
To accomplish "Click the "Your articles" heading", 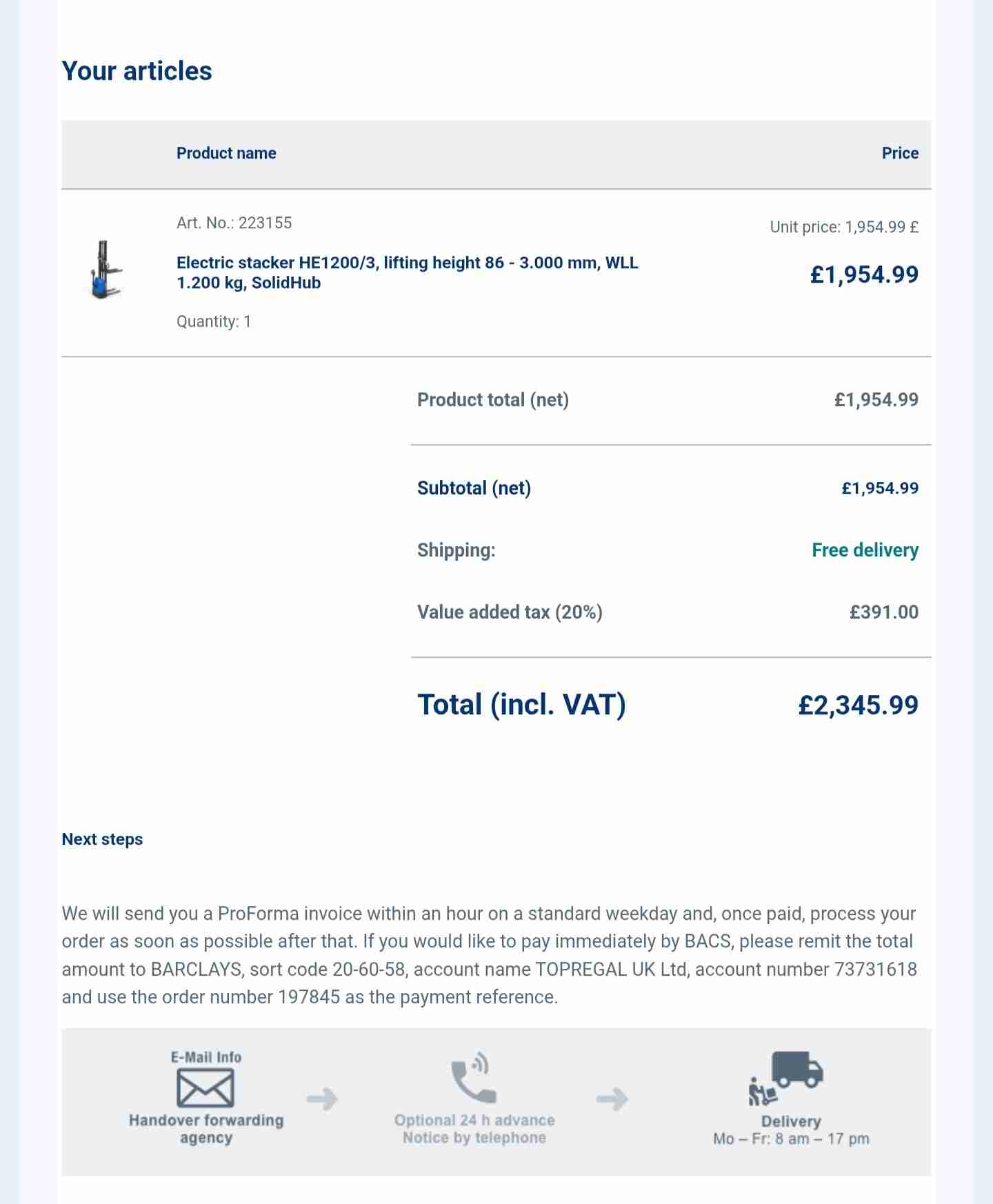I will (137, 71).
